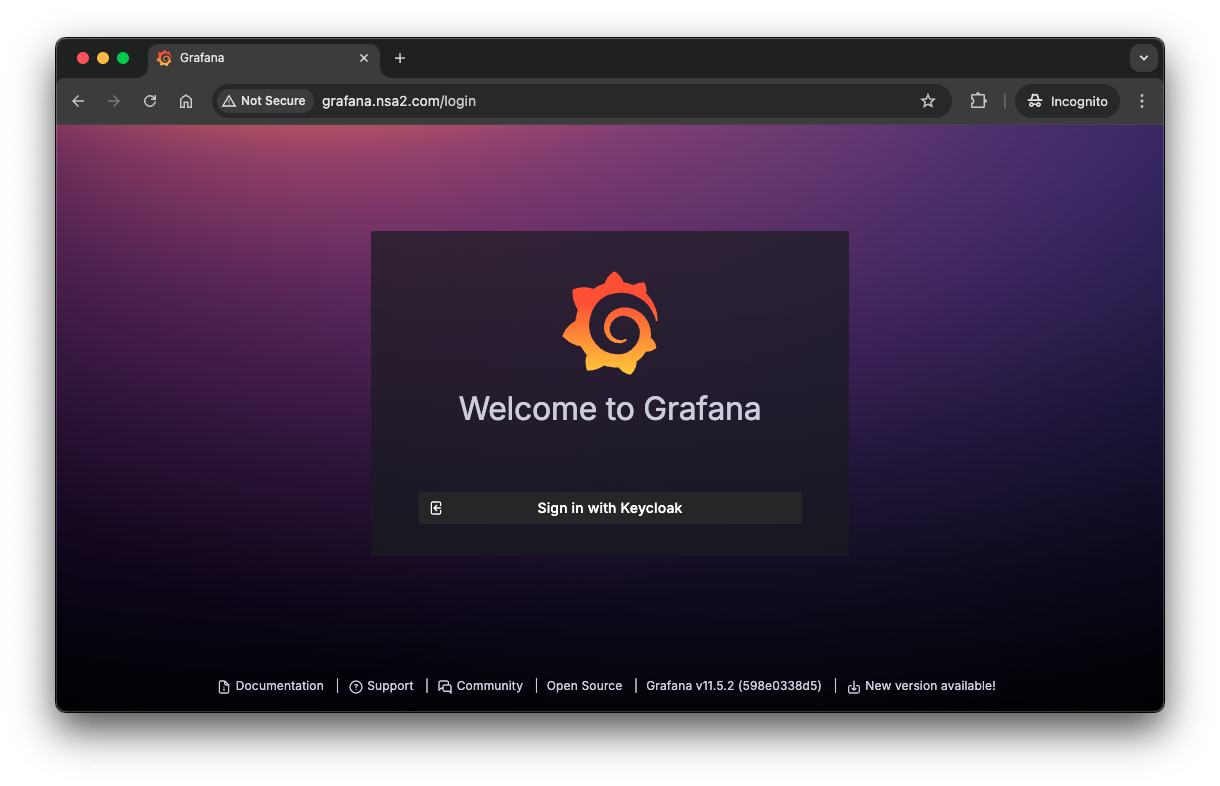The width and height of the screenshot is (1220, 786).
Task: Click the Grafana logo on login panel
Action: (610, 323)
